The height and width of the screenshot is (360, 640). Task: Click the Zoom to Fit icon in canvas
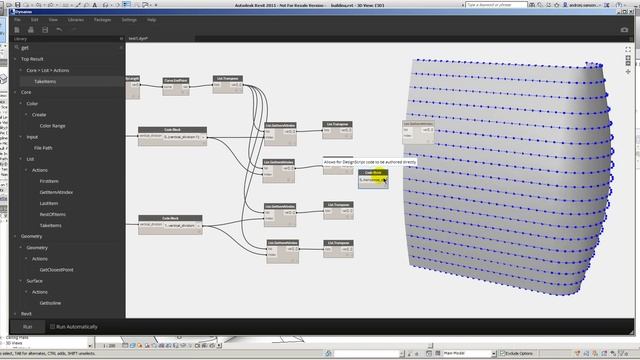[628, 49]
